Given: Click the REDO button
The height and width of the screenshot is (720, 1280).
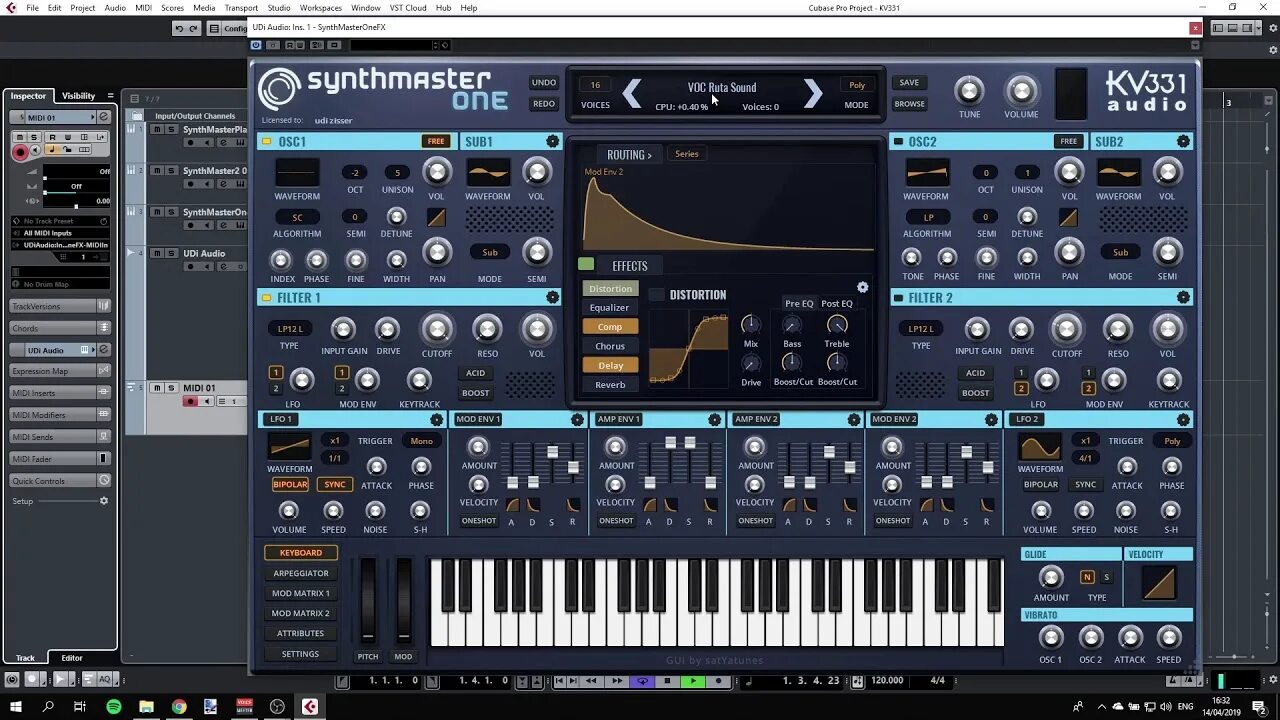Looking at the screenshot, I should click(x=544, y=104).
